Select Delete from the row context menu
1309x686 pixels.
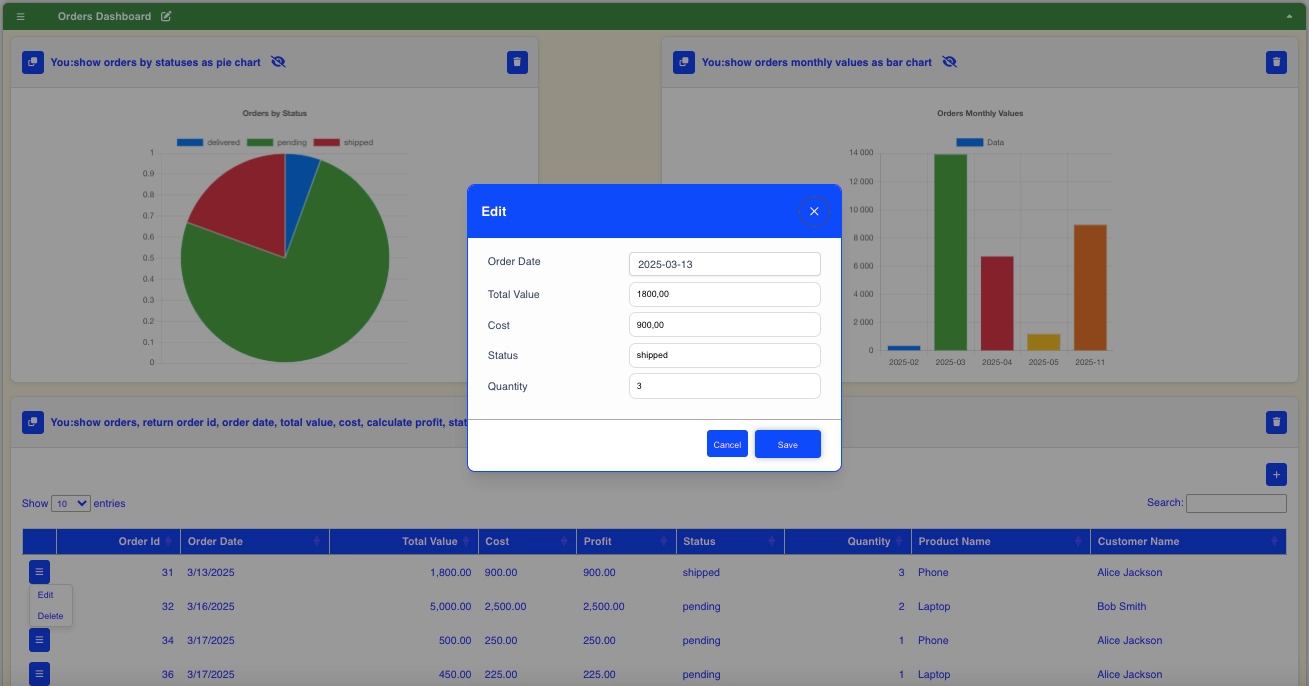point(50,616)
